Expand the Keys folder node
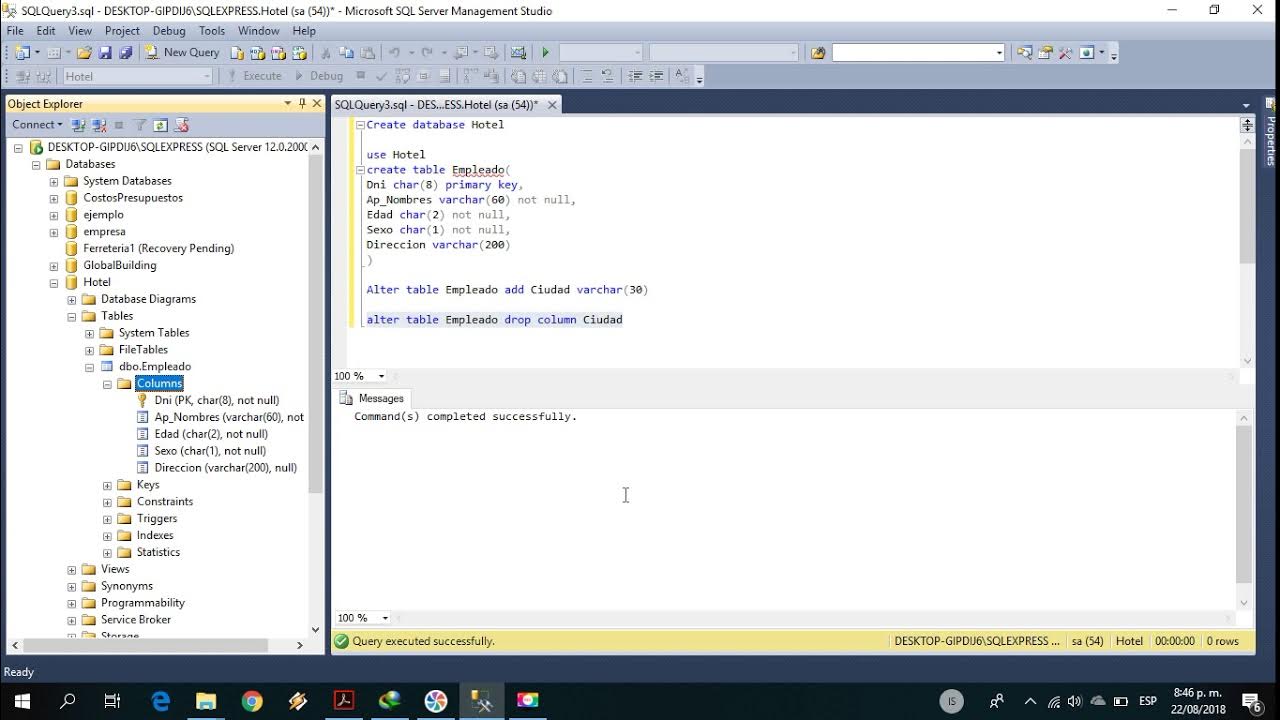The height and width of the screenshot is (720, 1280). pyautogui.click(x=108, y=485)
